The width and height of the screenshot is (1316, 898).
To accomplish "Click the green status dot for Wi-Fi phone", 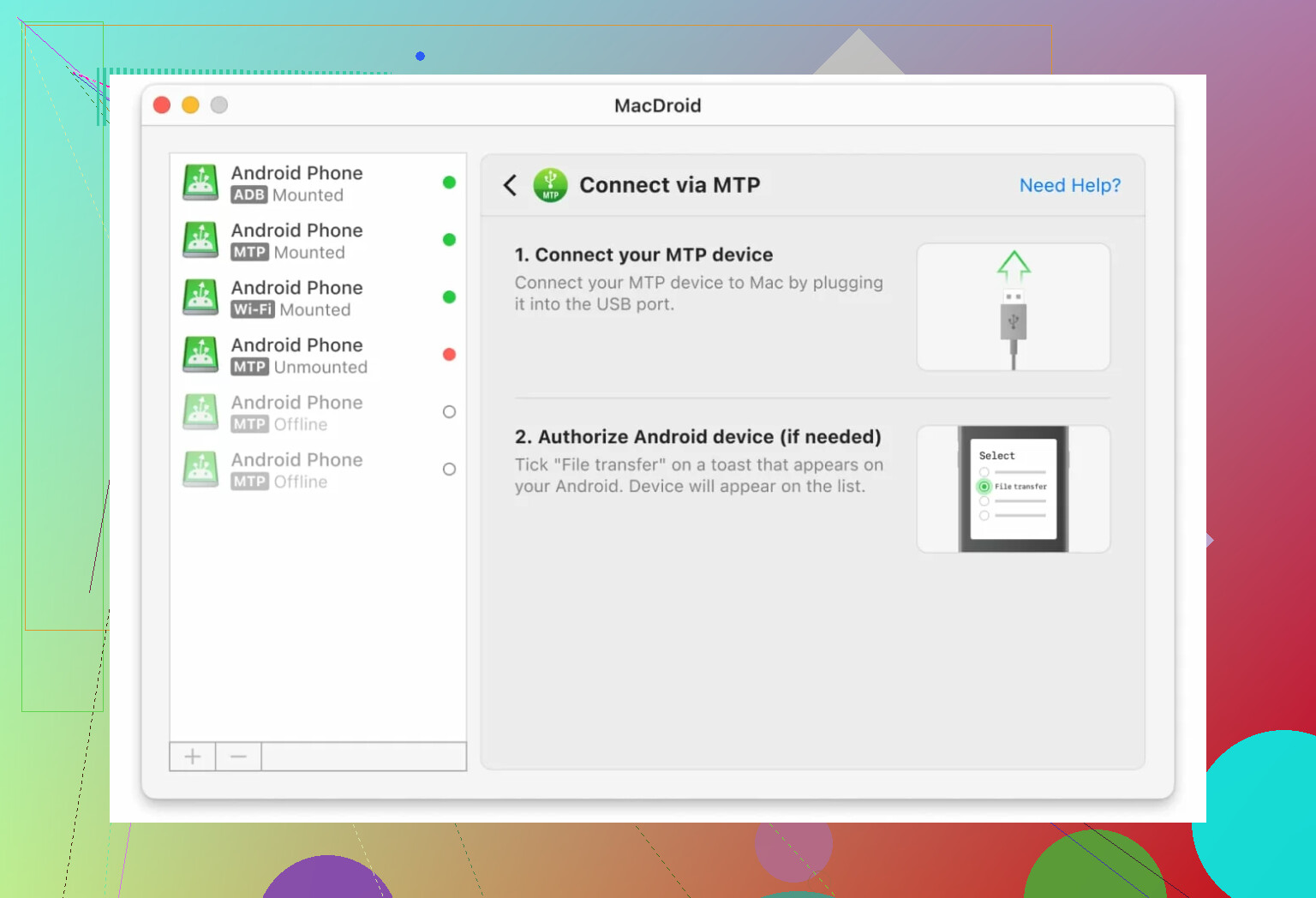I will coord(449,297).
